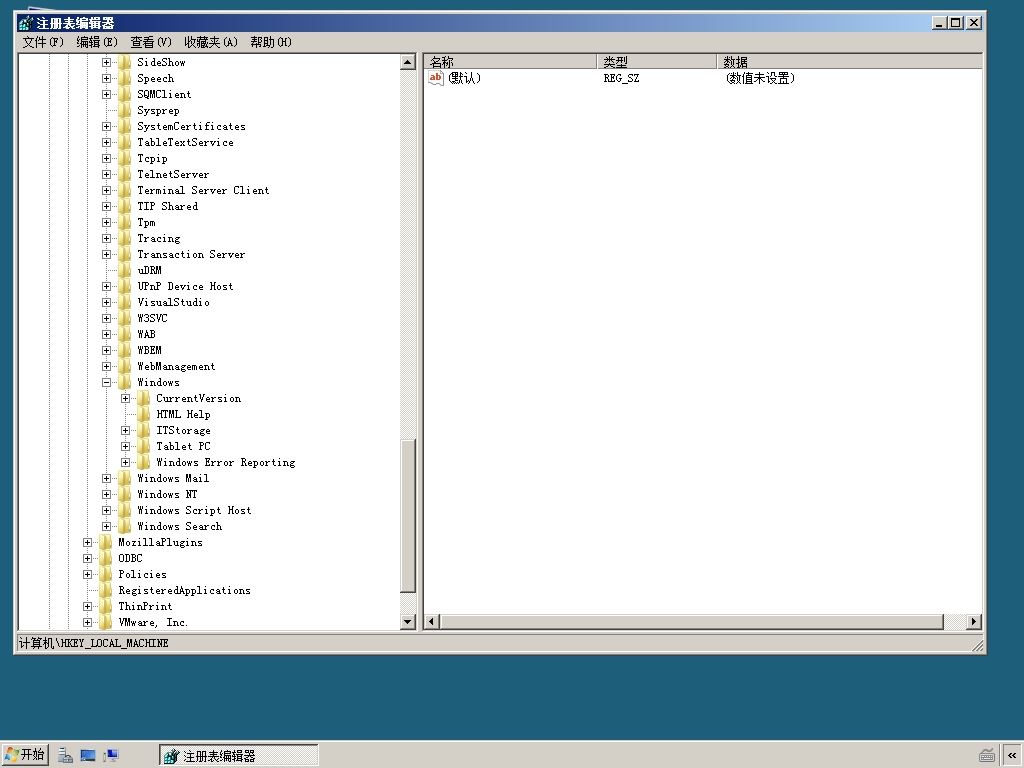This screenshot has width=1024, height=768.
Task: Collapse the Windows registry key
Action: pyautogui.click(x=106, y=383)
